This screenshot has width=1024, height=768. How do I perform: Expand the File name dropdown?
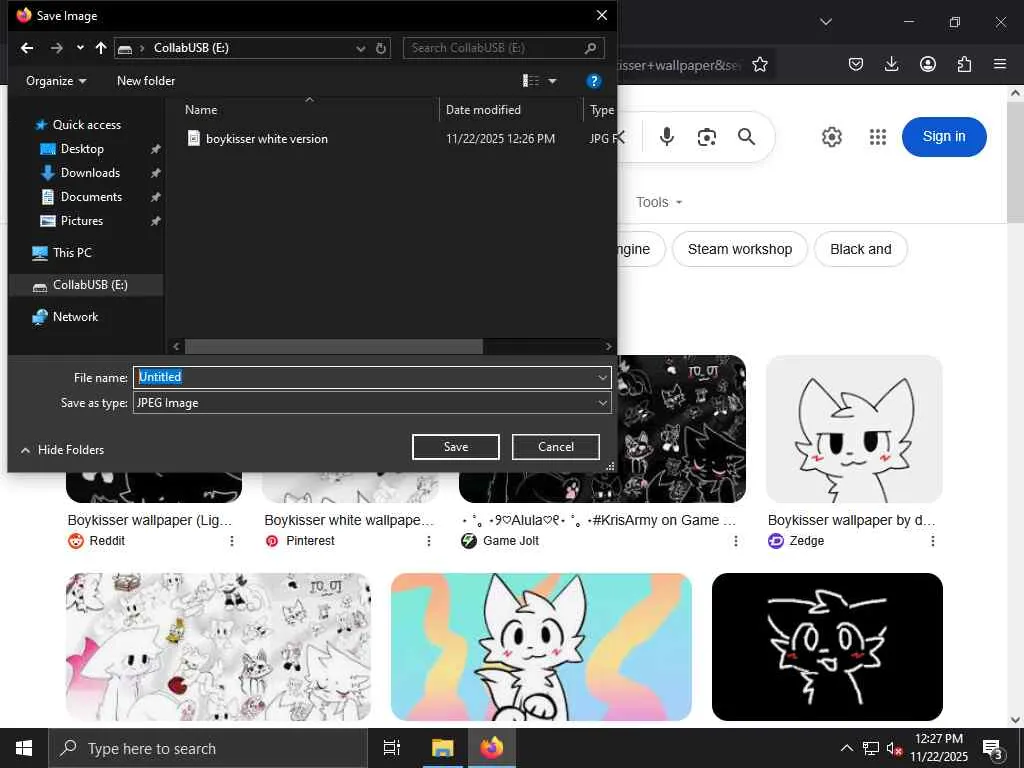(601, 377)
